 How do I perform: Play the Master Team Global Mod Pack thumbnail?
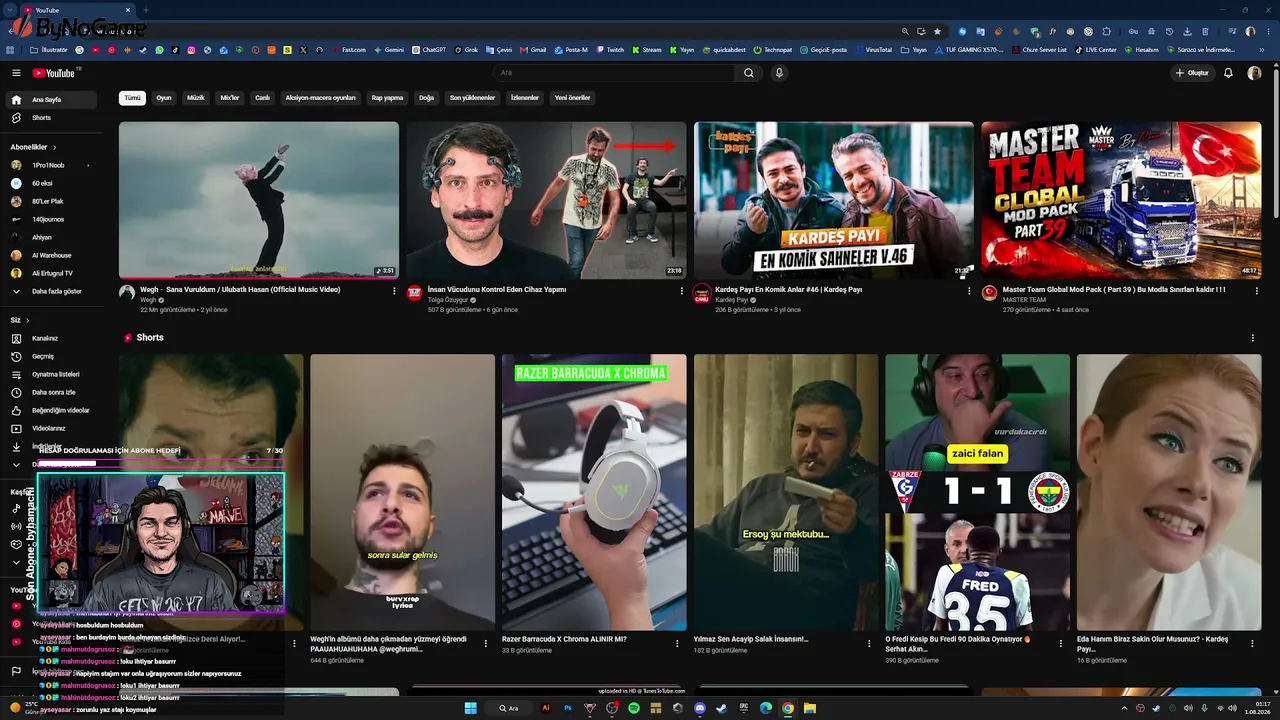click(1121, 200)
